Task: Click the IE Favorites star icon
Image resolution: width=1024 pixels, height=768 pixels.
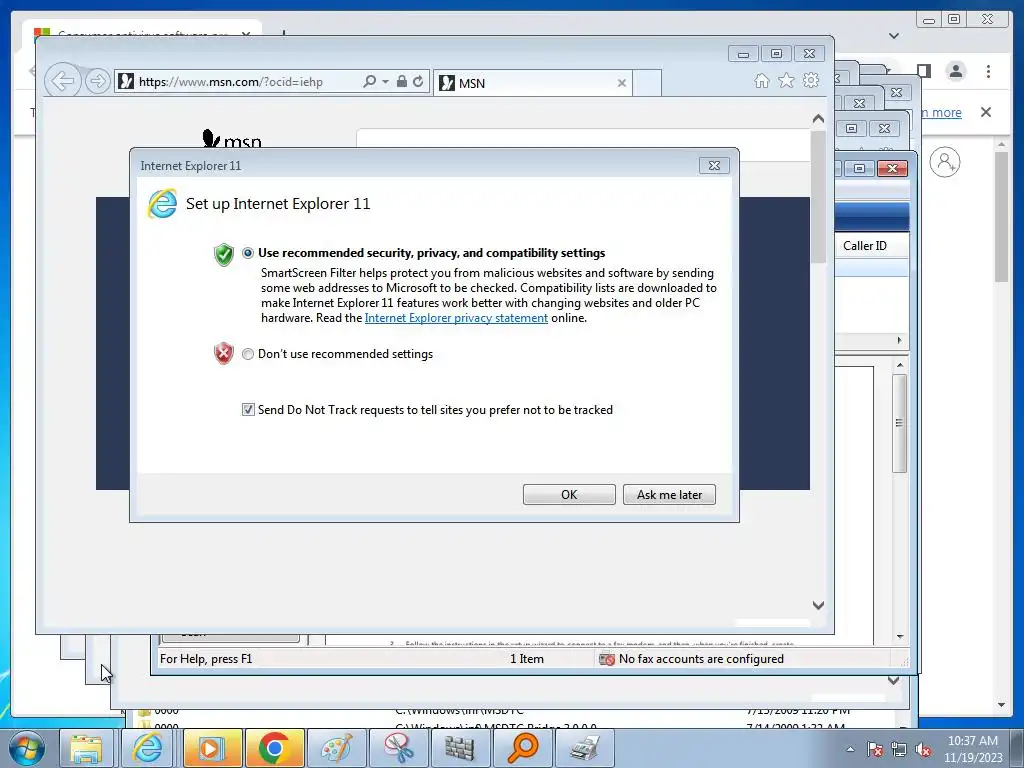Action: [786, 80]
